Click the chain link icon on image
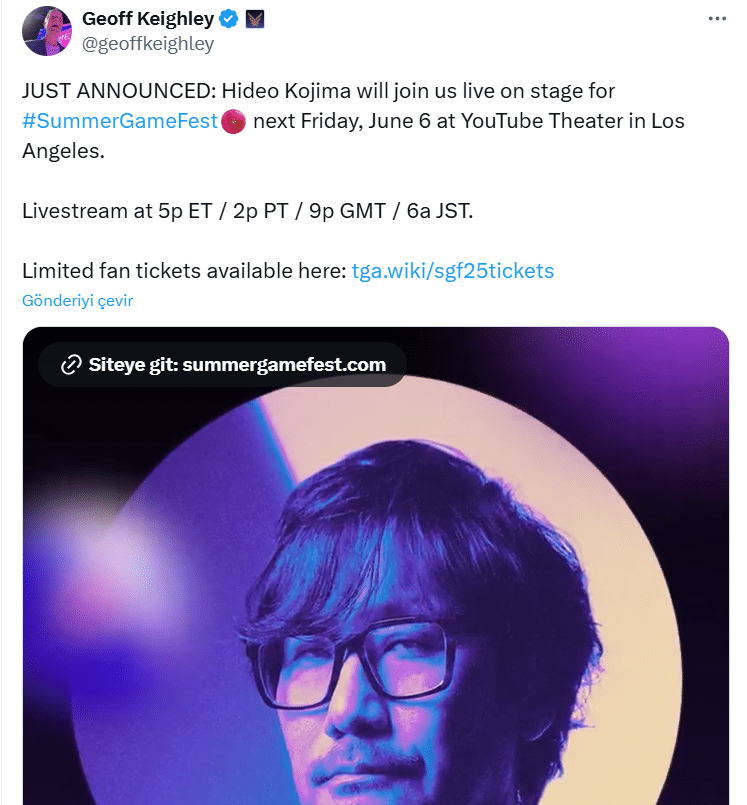The height and width of the screenshot is (805, 747). pyautogui.click(x=70, y=365)
